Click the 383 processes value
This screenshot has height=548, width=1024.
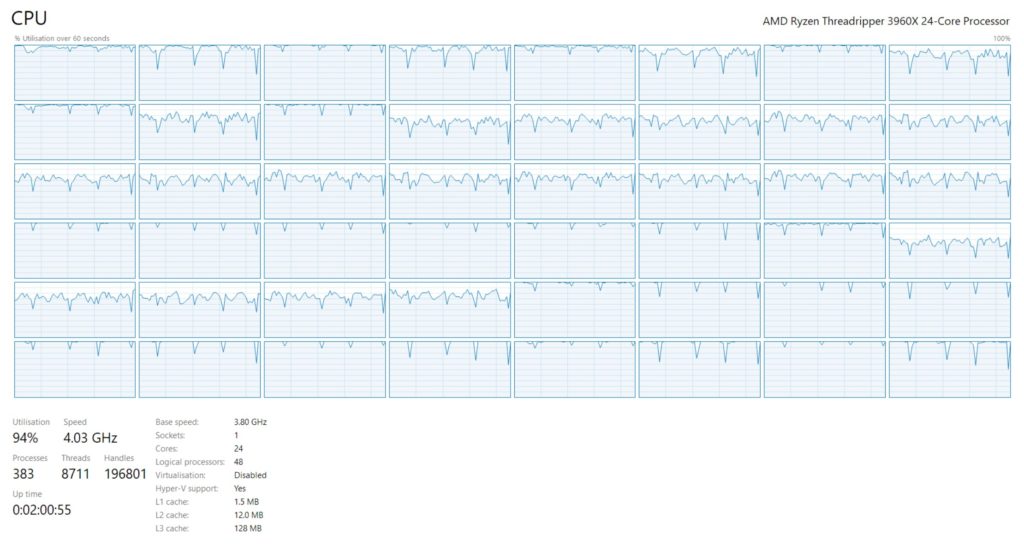[x=23, y=474]
